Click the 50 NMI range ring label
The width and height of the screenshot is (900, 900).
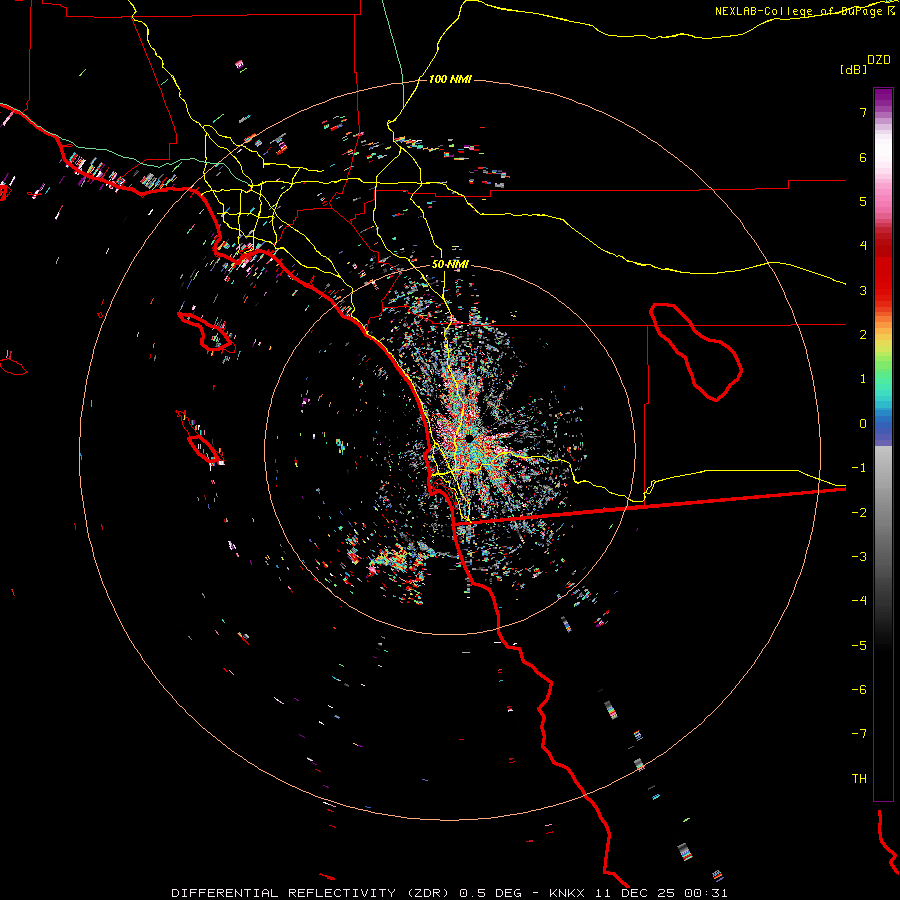tap(450, 264)
